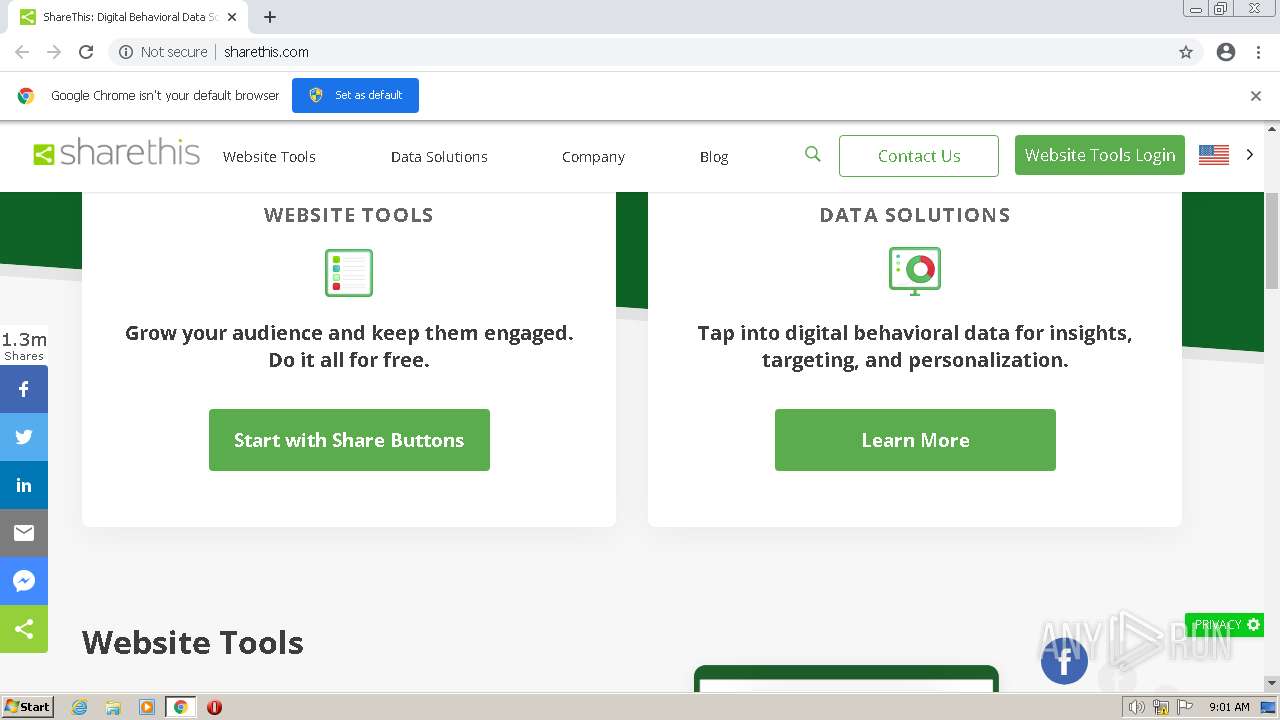Click the 1.3m Shares counter
The width and height of the screenshot is (1280, 720).
pos(24,345)
